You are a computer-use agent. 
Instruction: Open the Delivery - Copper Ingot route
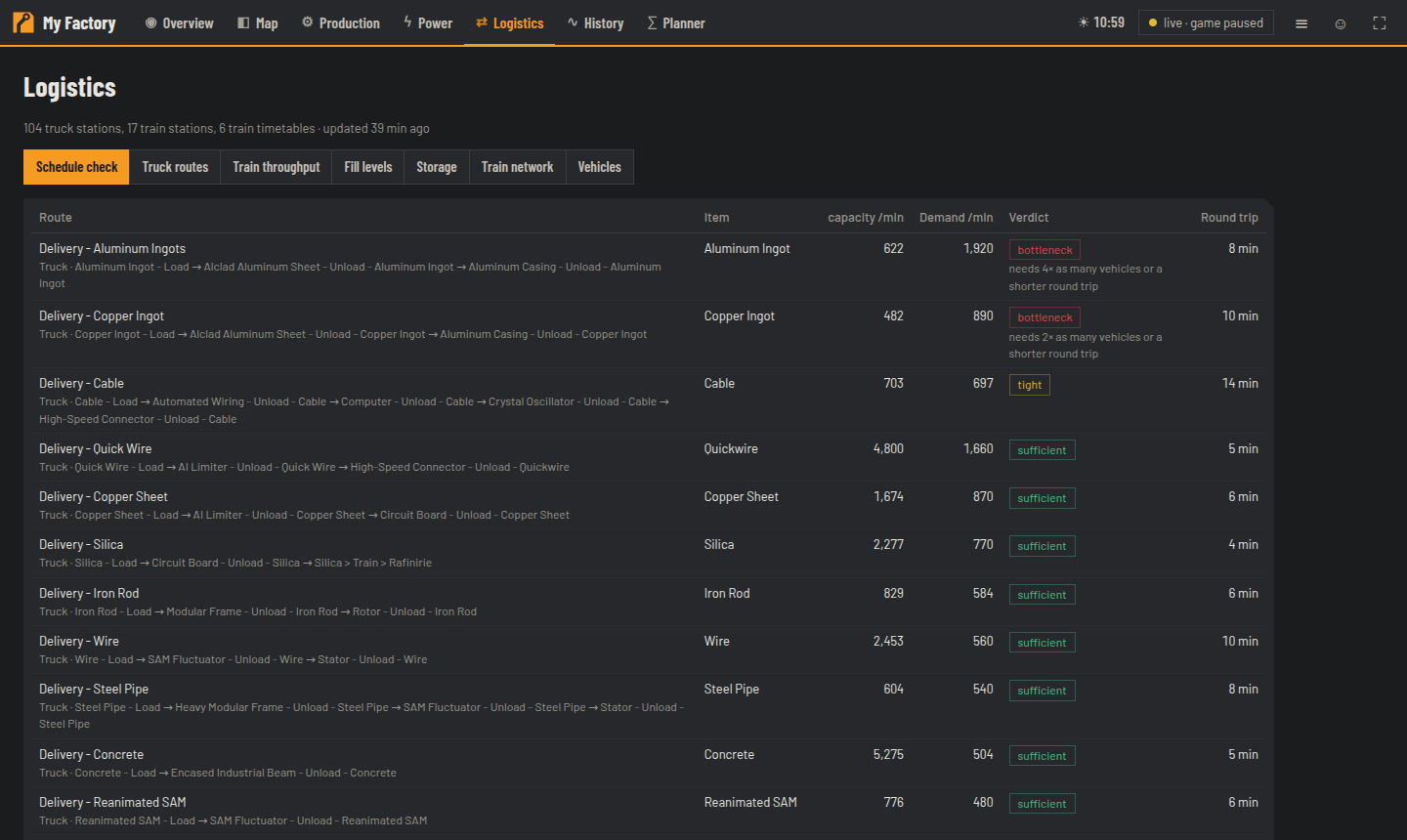pos(102,316)
